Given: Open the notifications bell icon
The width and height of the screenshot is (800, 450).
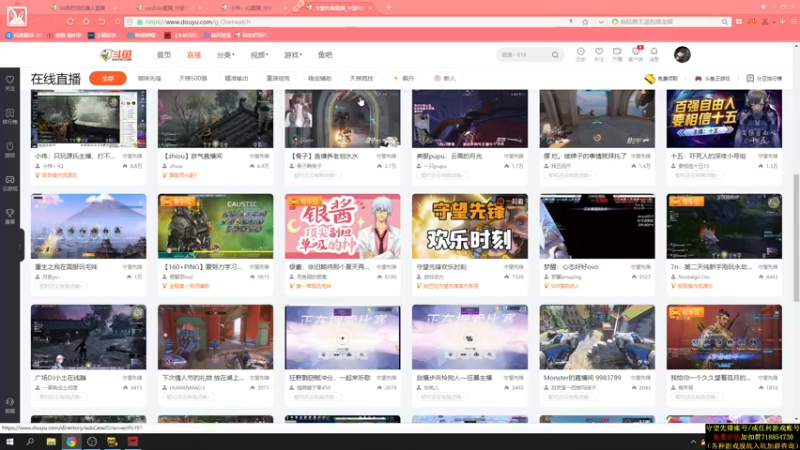Looking at the screenshot, I should coord(654,54).
